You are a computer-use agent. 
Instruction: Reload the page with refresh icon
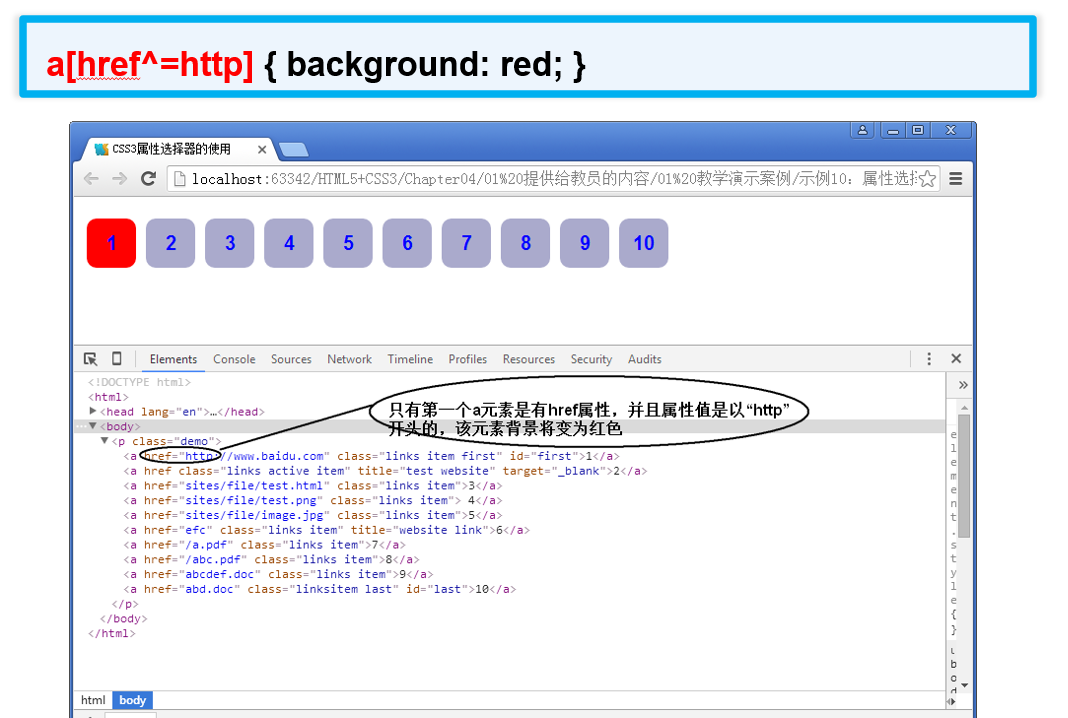pos(148,178)
